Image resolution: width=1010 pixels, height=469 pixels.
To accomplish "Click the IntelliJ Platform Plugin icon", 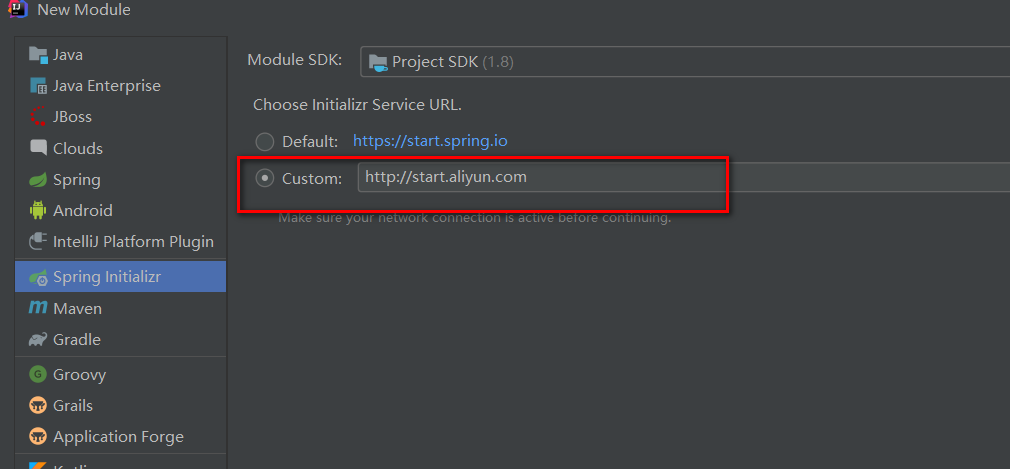I will click(39, 242).
